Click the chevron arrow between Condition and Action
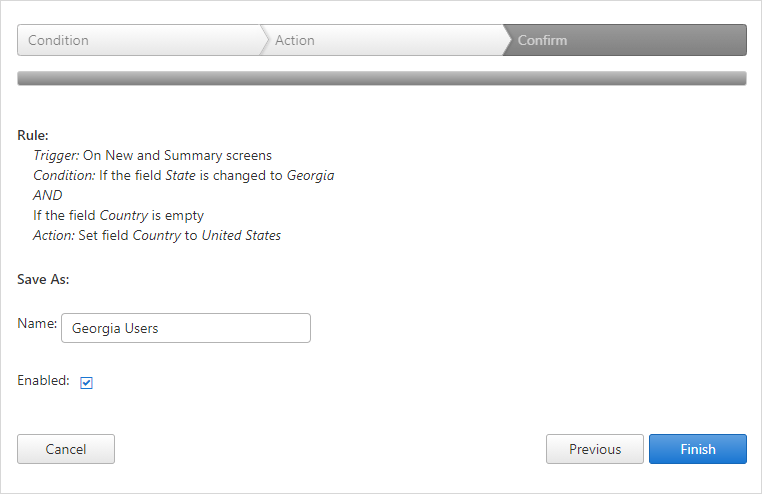Screen dimensions: 762x494 pos(265,40)
